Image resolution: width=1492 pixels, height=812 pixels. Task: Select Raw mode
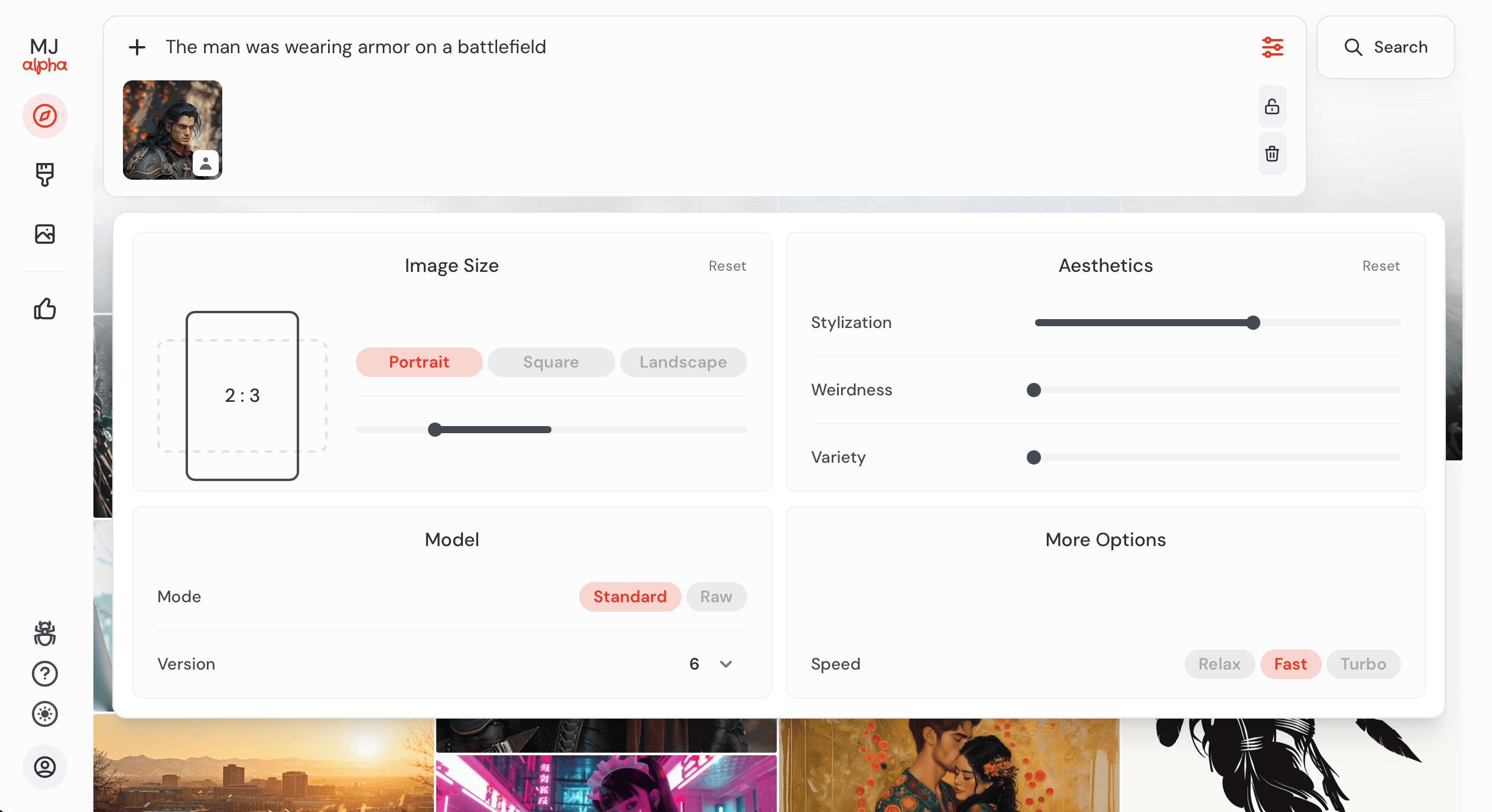click(716, 597)
